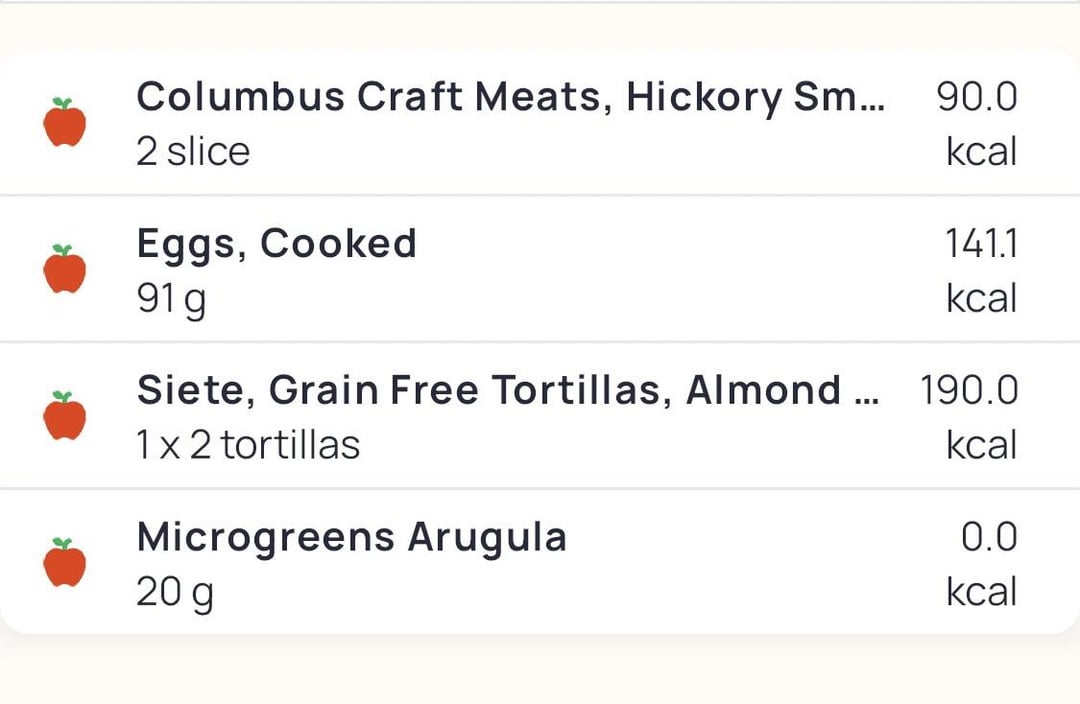
Task: Click the 90.0 calorie value
Action: tap(977, 96)
